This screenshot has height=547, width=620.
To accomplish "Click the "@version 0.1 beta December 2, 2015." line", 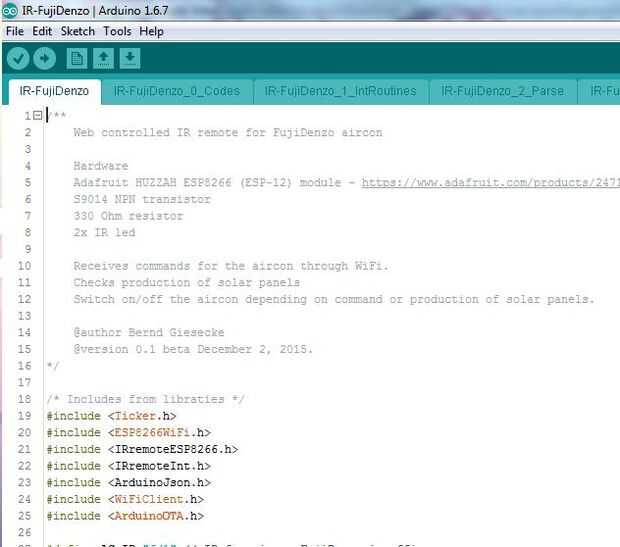I will [x=193, y=349].
